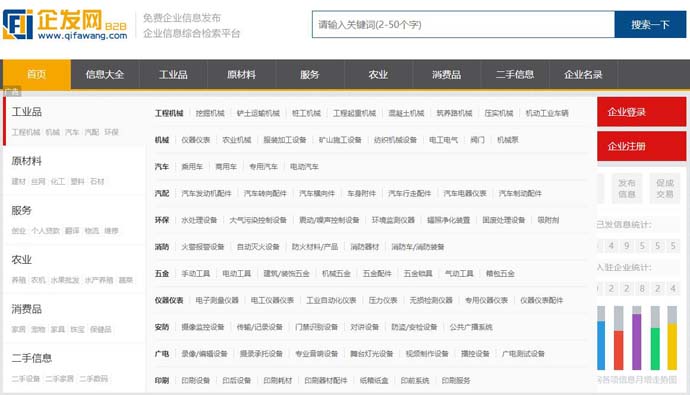Open the 气动工具 link
The image size is (690, 395).
click(459, 274)
